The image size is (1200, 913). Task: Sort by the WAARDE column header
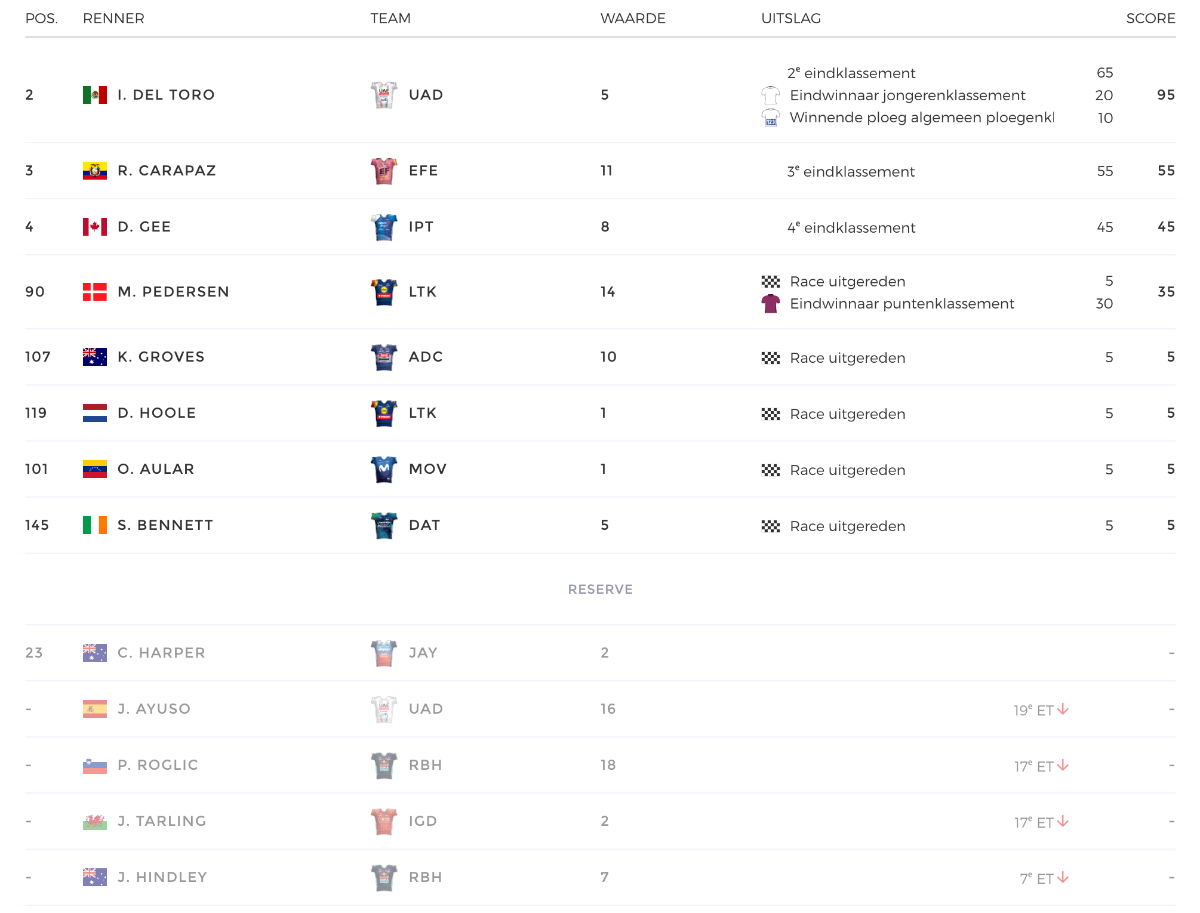pos(633,19)
